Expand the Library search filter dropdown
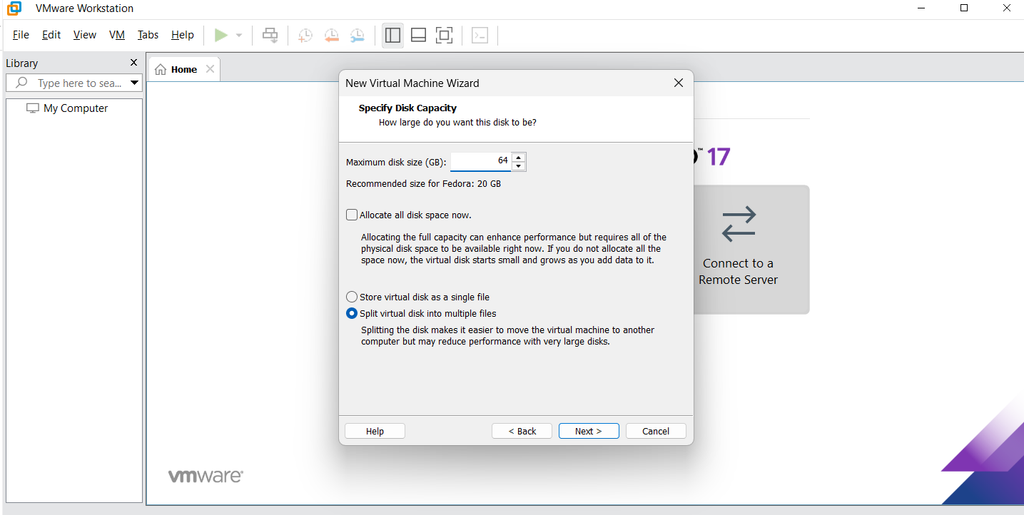 click(x=135, y=83)
